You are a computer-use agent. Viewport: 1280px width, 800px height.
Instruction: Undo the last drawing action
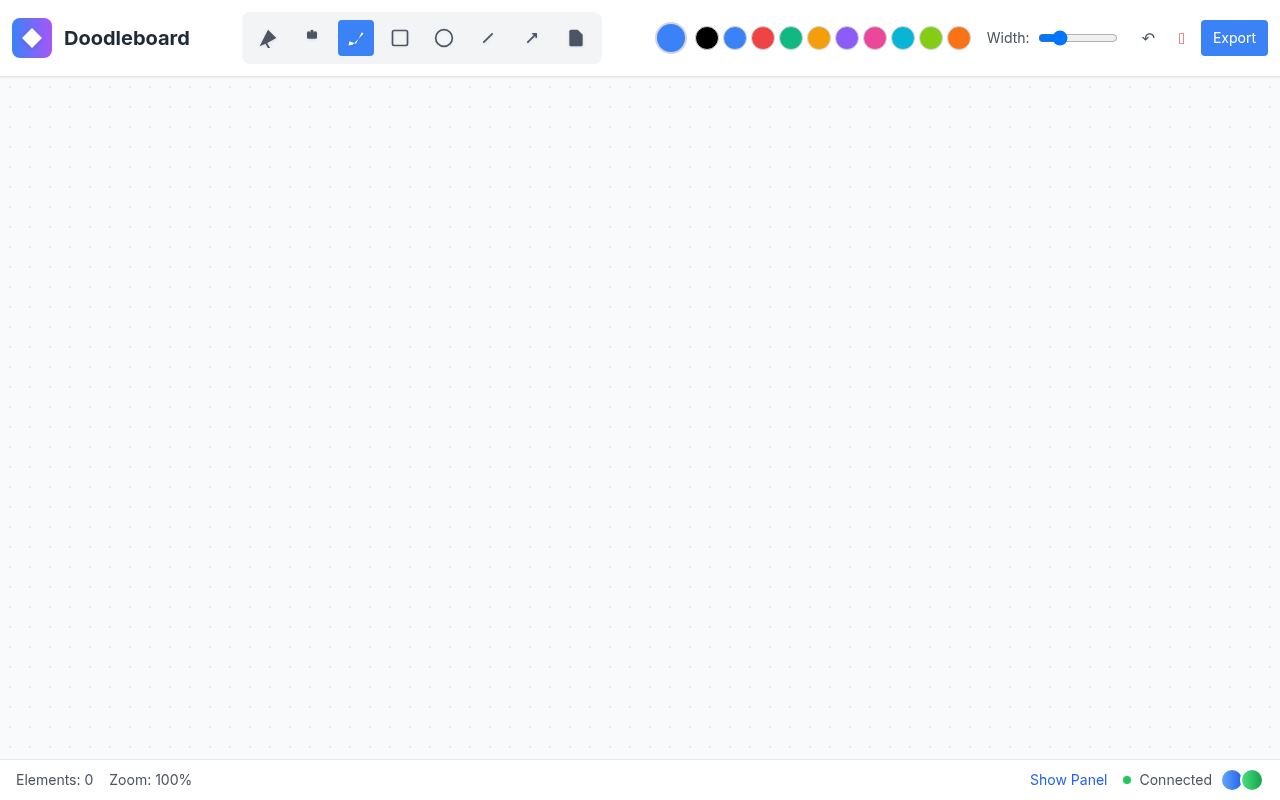(1148, 38)
